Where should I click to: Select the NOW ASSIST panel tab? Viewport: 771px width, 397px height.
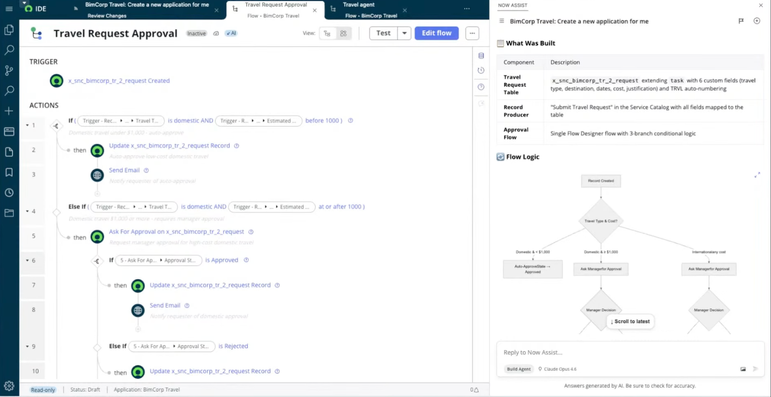click(513, 5)
